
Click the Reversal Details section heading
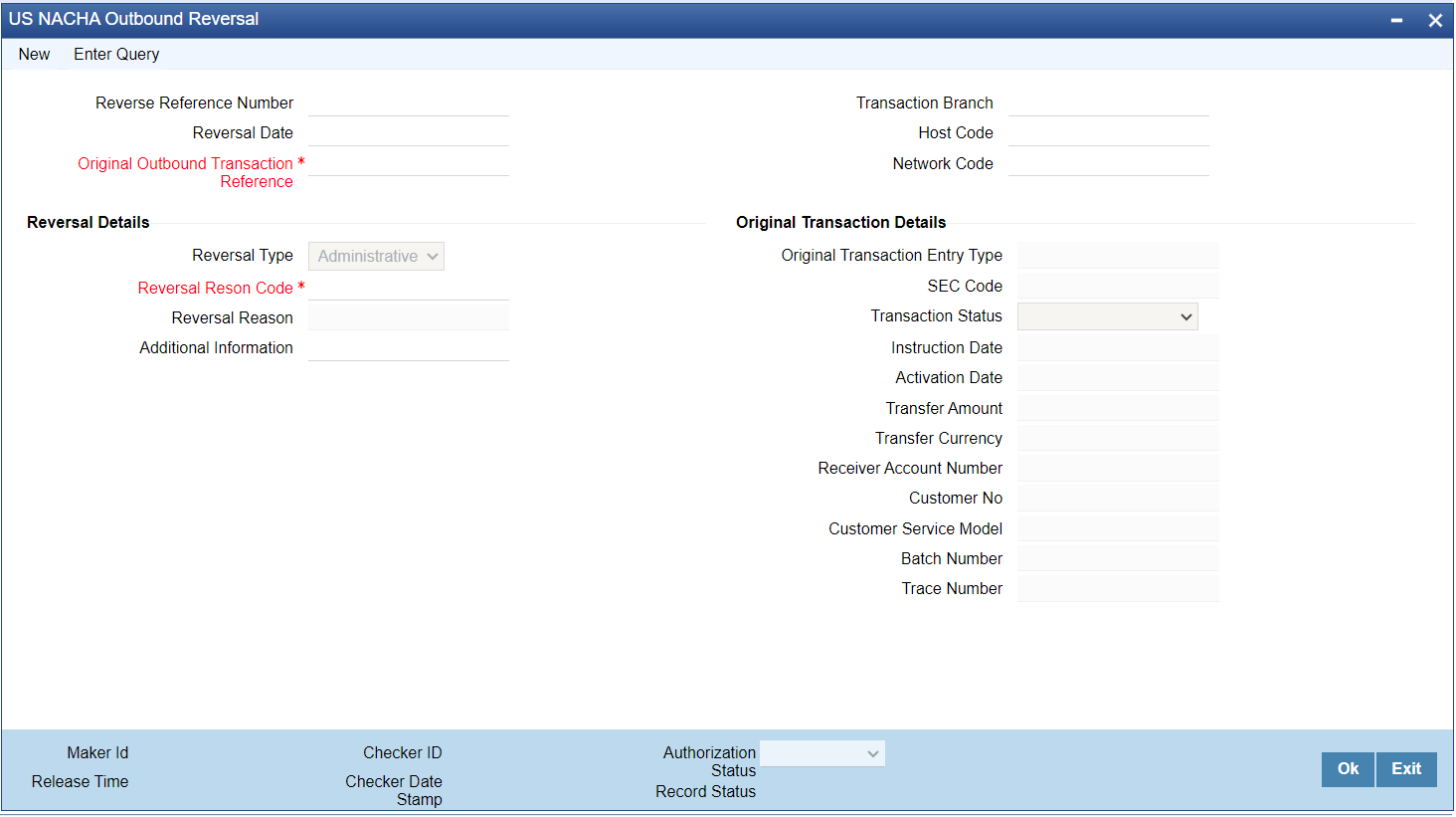pyautogui.click(x=89, y=223)
